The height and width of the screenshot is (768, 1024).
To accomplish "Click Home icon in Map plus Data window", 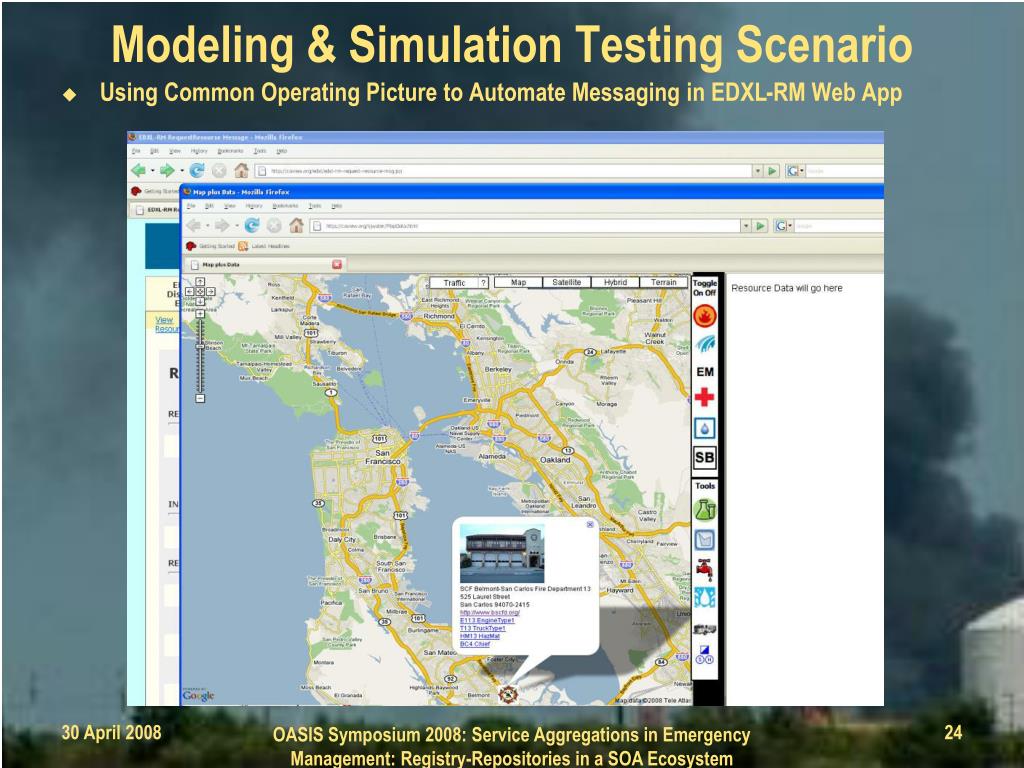I will [x=296, y=225].
